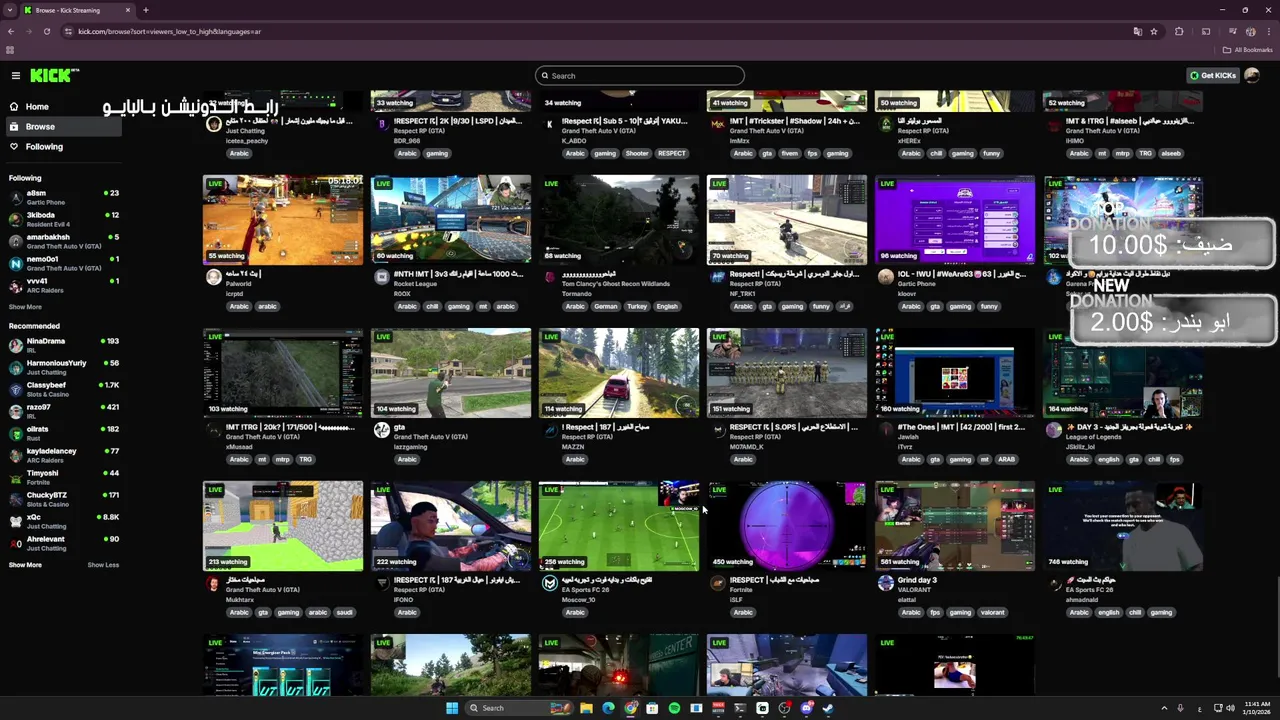Open followed channel nemo0o1

point(63,263)
